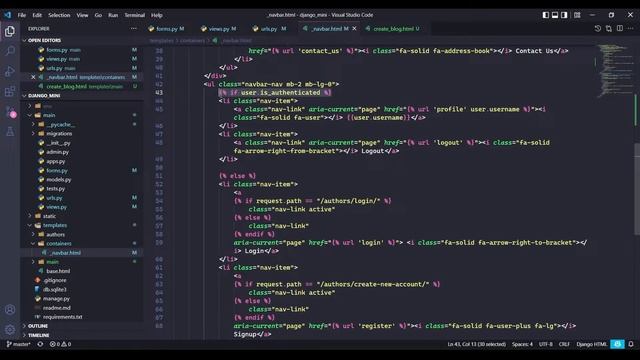Open the Help menu
The height and width of the screenshot is (360, 640).
click(x=157, y=15)
